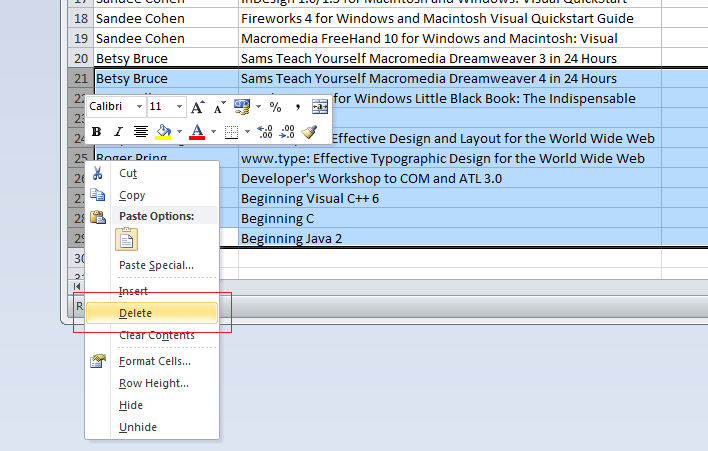Click Increase Decimal icon

pos(265,132)
